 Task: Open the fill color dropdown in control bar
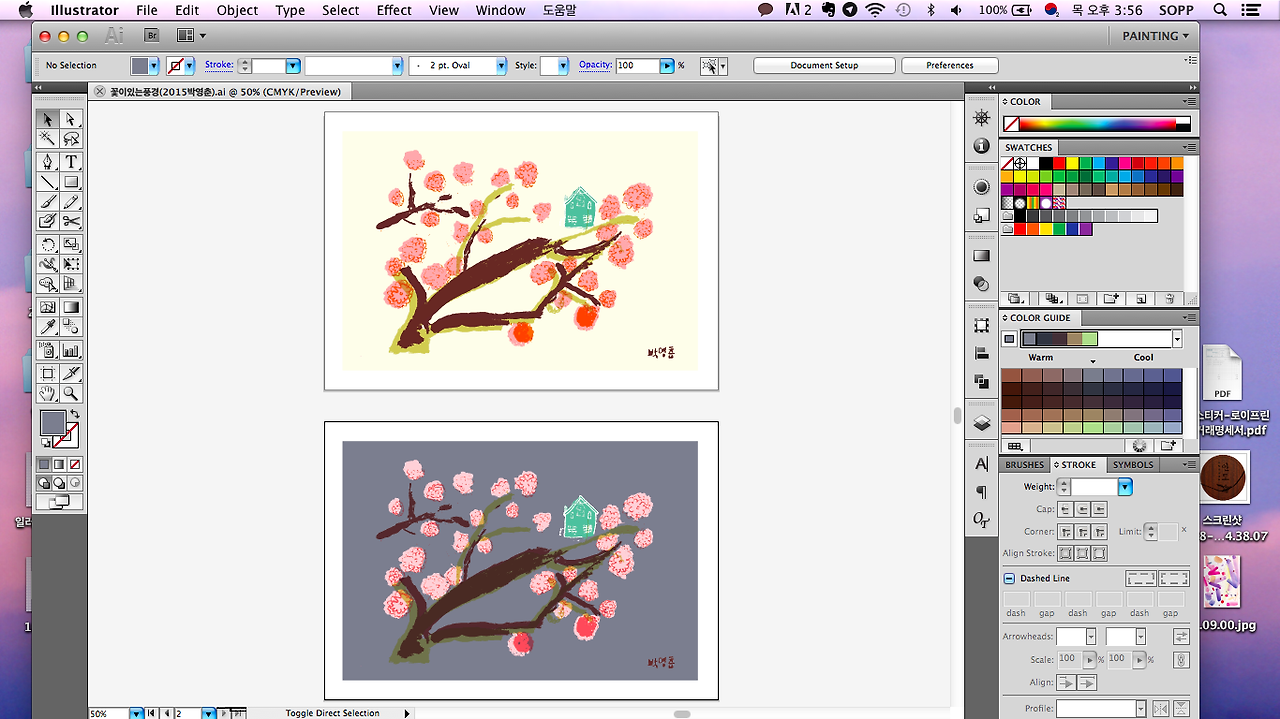(154, 65)
